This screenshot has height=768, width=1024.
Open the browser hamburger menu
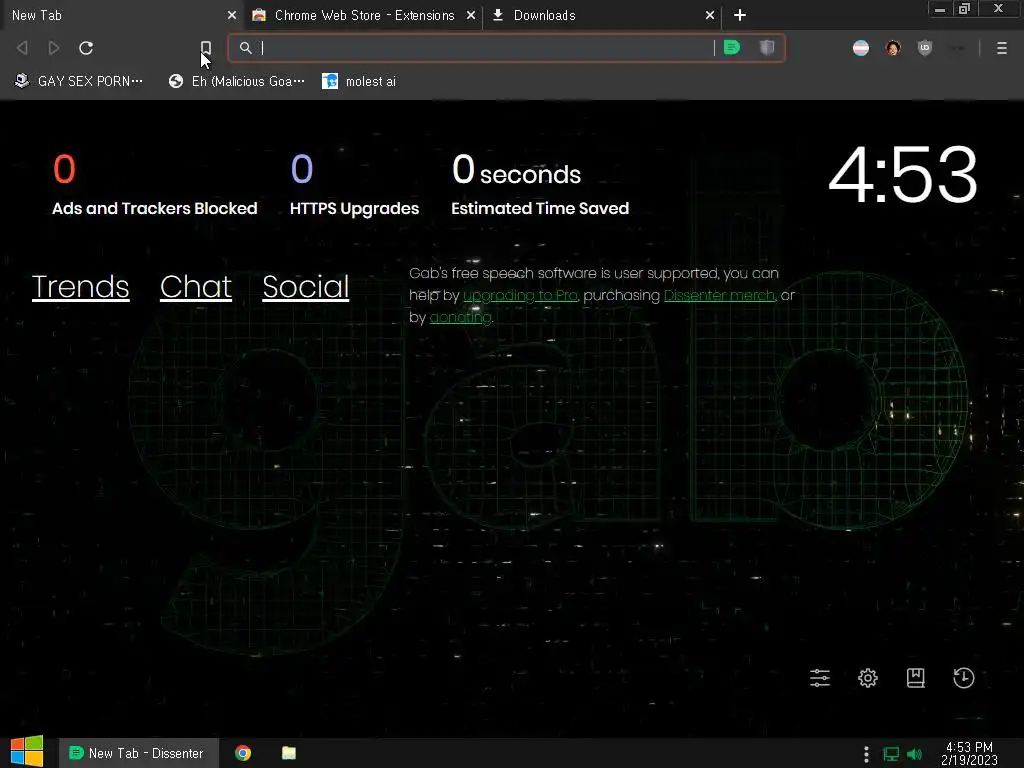coord(1002,48)
